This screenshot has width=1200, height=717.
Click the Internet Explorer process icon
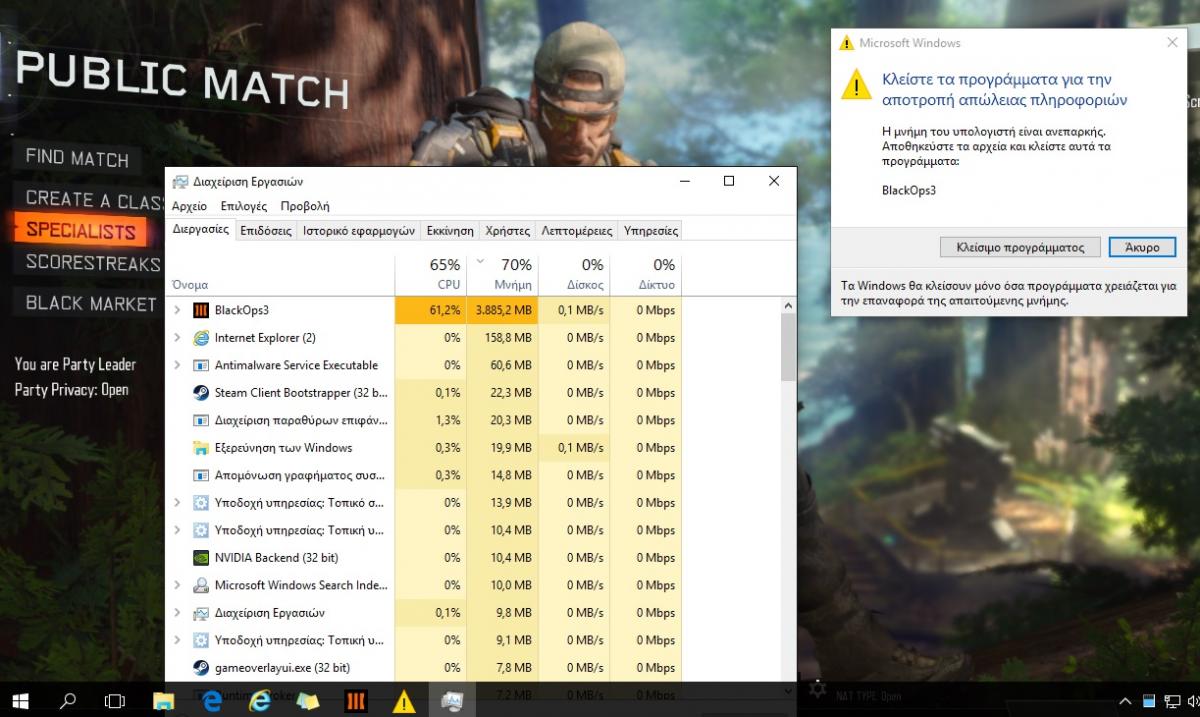(x=200, y=338)
